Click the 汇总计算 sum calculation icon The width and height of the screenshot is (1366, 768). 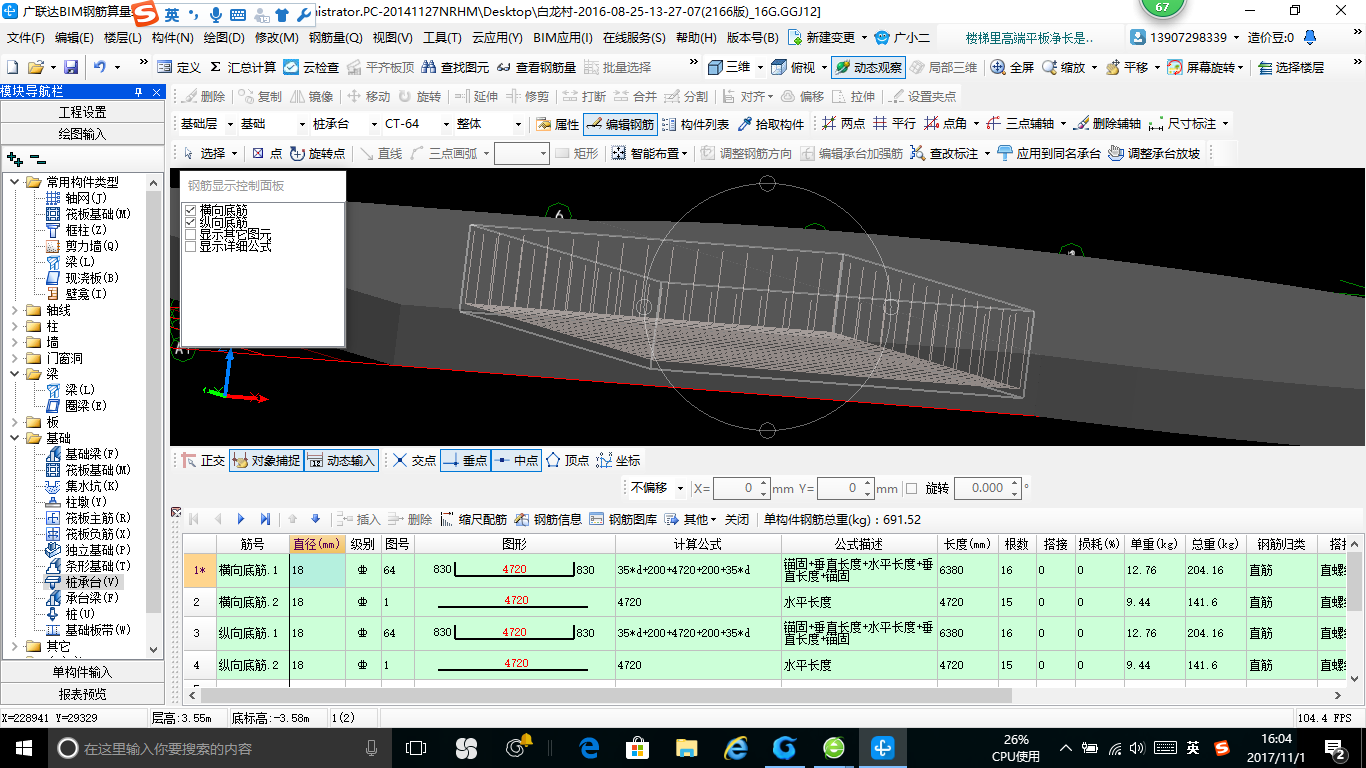click(242, 67)
